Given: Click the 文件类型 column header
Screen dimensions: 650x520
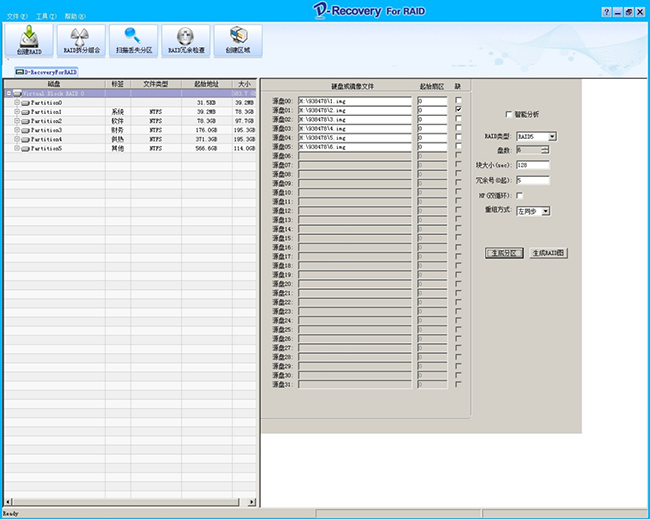Looking at the screenshot, I should (x=156, y=84).
